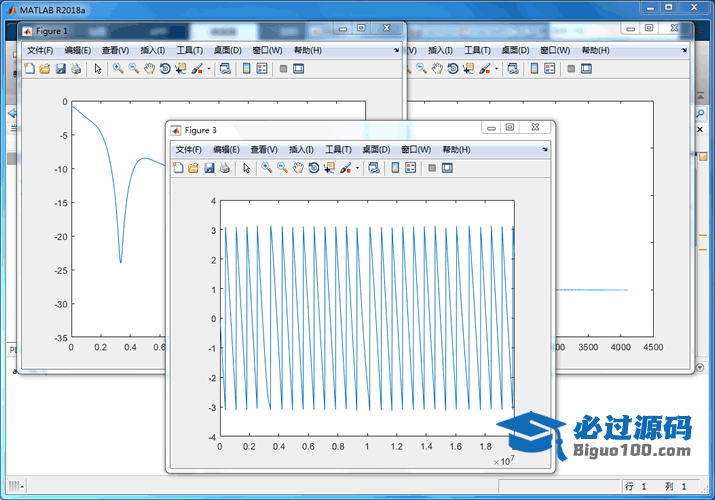Open 桌面(D) menu in the rear right figure
Viewport: 715px width, 500px height.
point(515,50)
